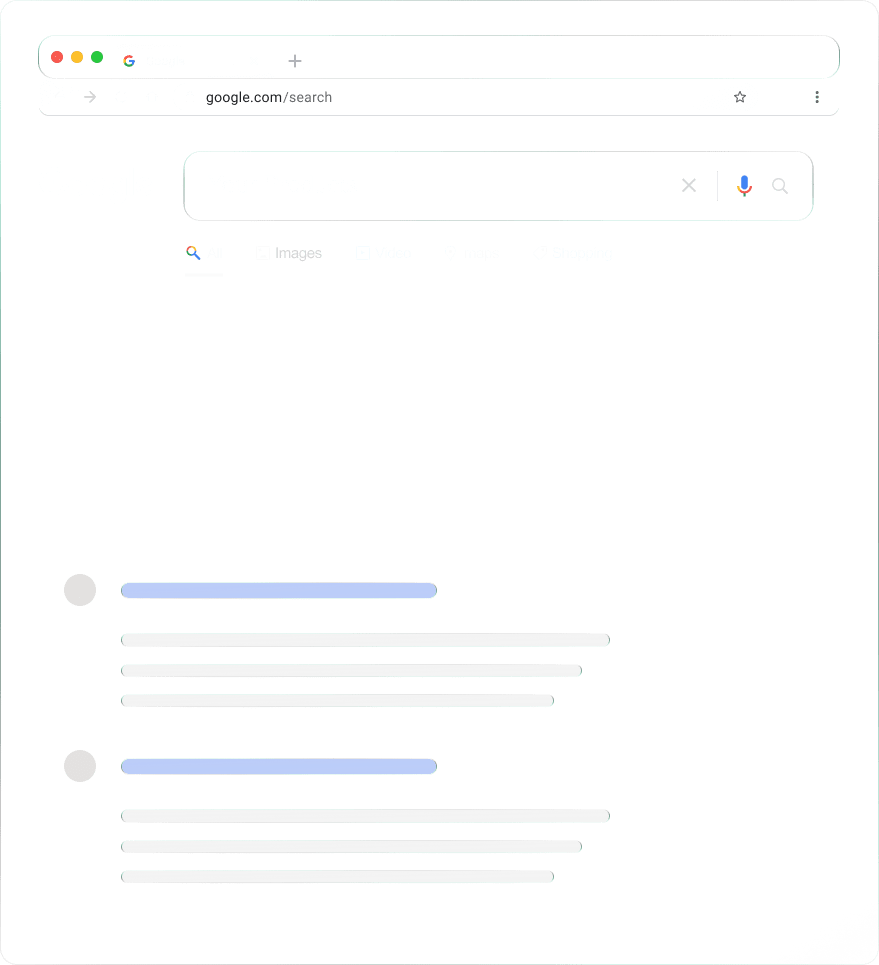Click the google.com/search address bar
Screen dimensions: 879x965
coord(269,97)
